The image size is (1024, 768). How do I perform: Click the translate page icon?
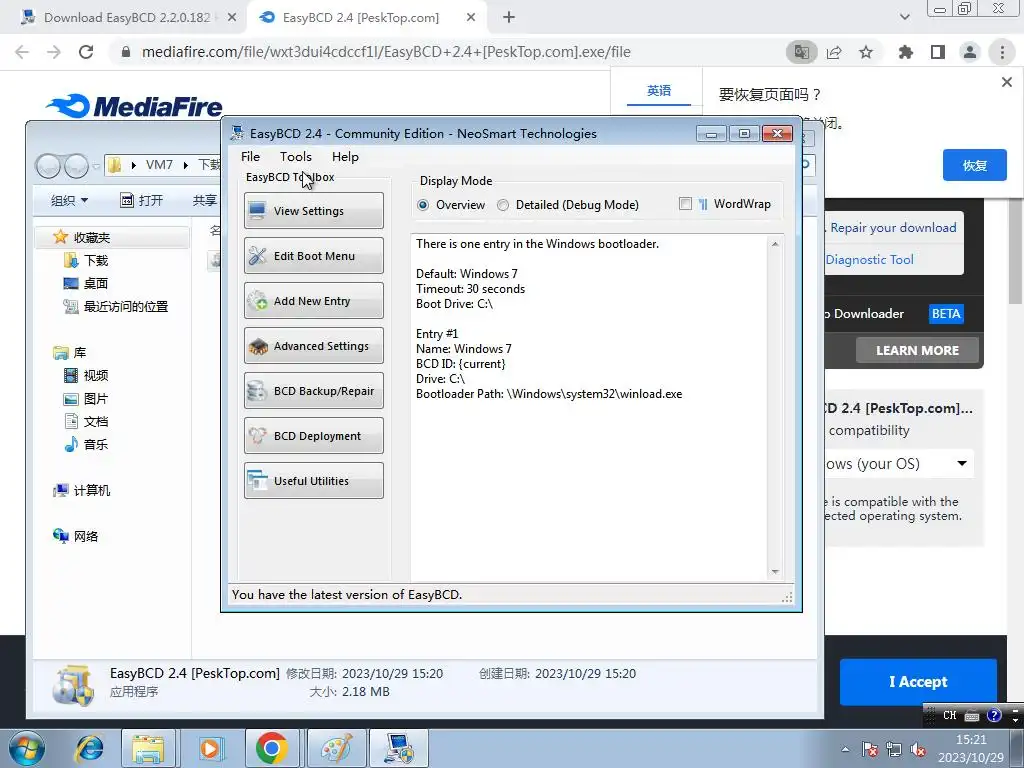click(801, 52)
